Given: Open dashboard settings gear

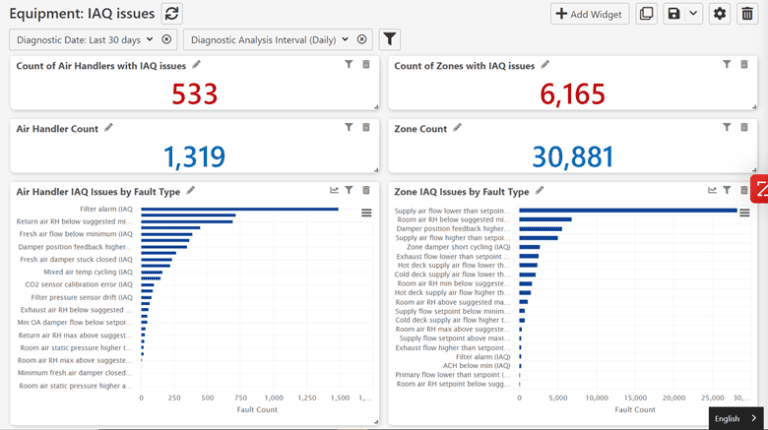Looking at the screenshot, I should click(720, 13).
